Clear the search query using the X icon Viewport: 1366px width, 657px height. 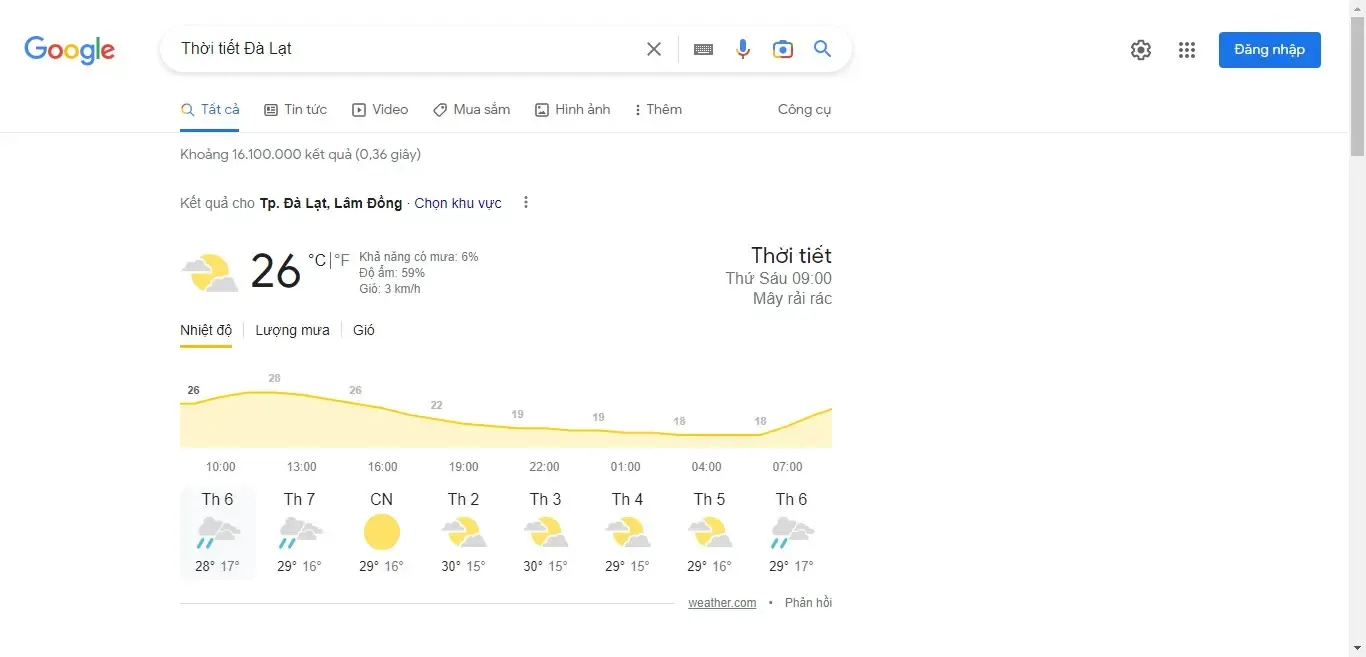point(653,48)
